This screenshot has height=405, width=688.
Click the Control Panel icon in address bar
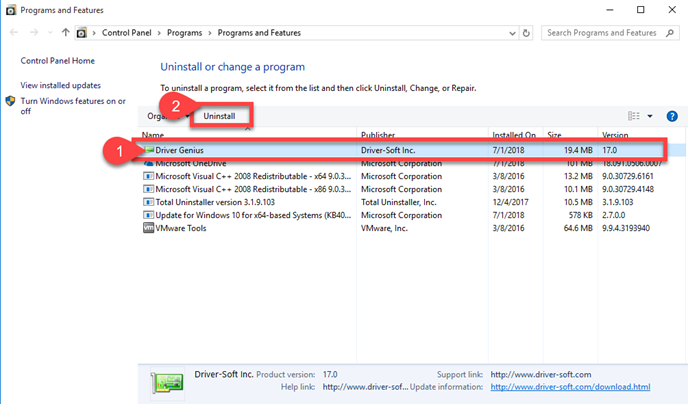click(82, 33)
